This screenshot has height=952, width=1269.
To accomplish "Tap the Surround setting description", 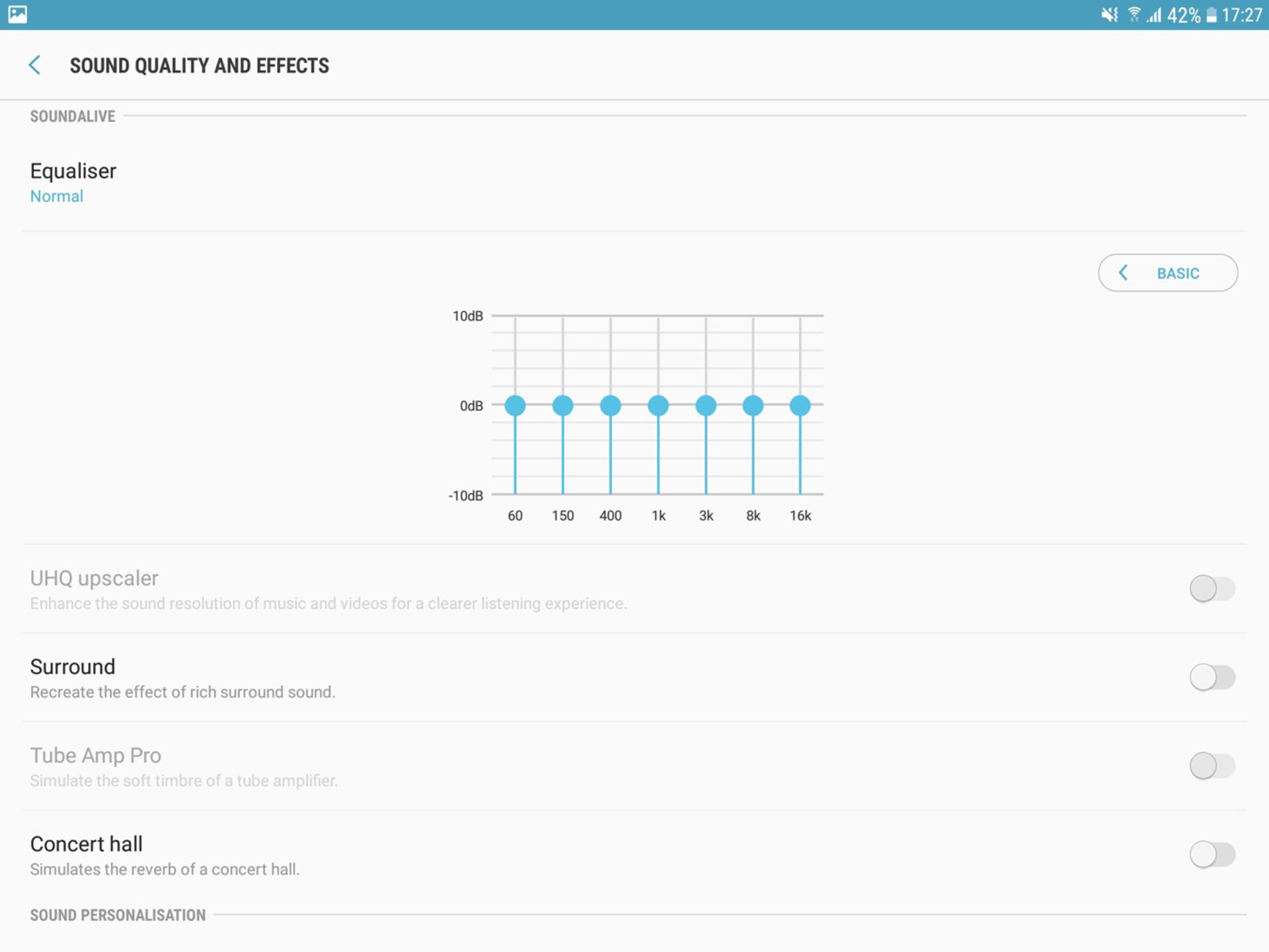I will point(182,692).
